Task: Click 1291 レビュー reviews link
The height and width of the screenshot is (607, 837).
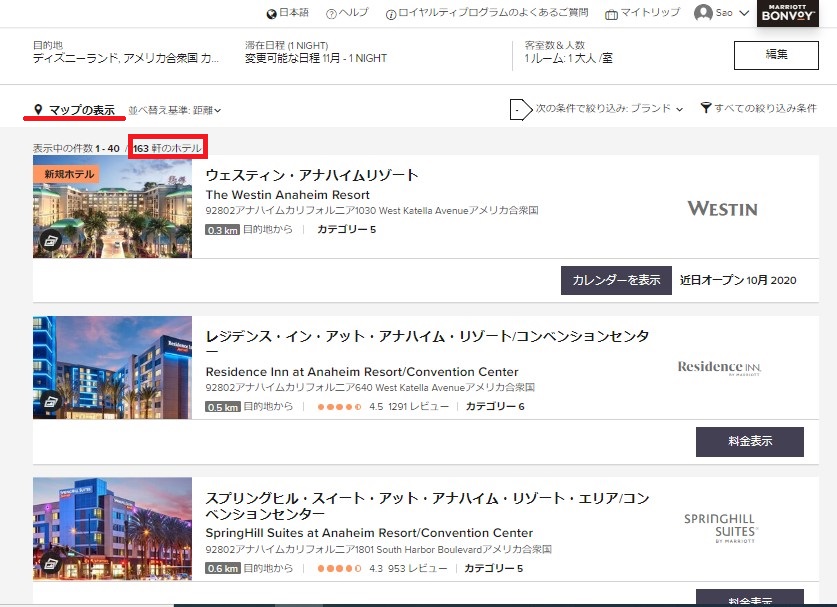Action: pos(418,407)
